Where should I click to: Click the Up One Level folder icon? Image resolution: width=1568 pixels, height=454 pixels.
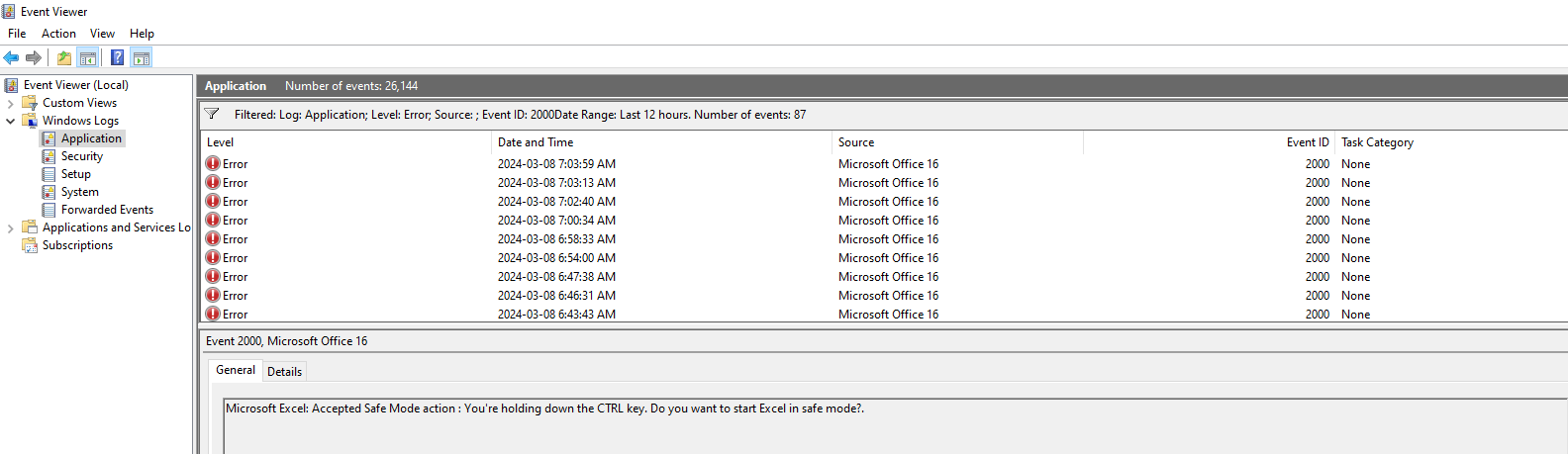click(64, 57)
